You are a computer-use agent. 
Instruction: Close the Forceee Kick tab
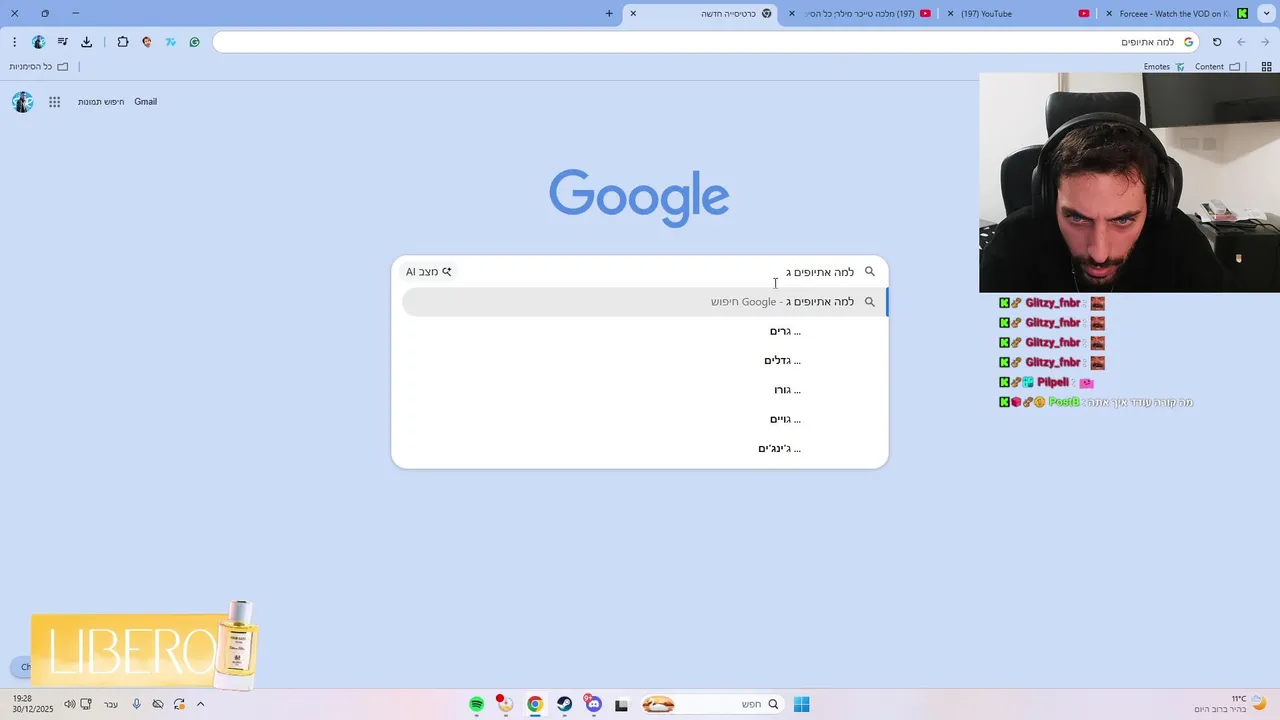pos(1109,13)
